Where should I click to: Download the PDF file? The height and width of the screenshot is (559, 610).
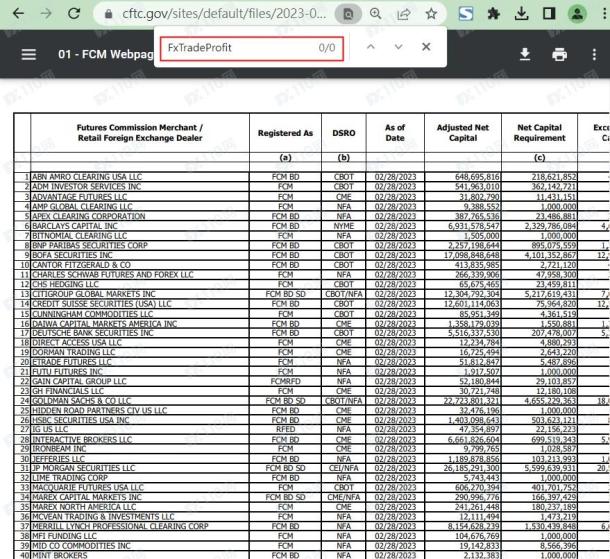tap(525, 54)
